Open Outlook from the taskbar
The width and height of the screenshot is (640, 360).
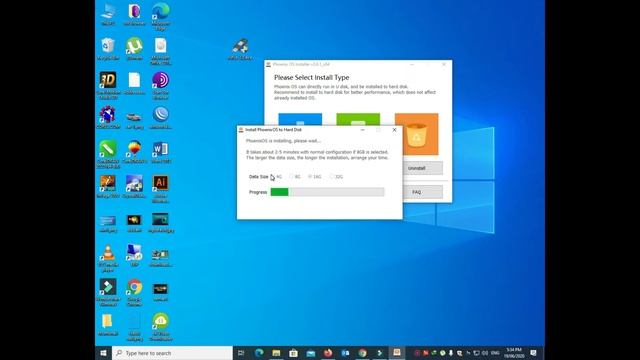pos(345,353)
